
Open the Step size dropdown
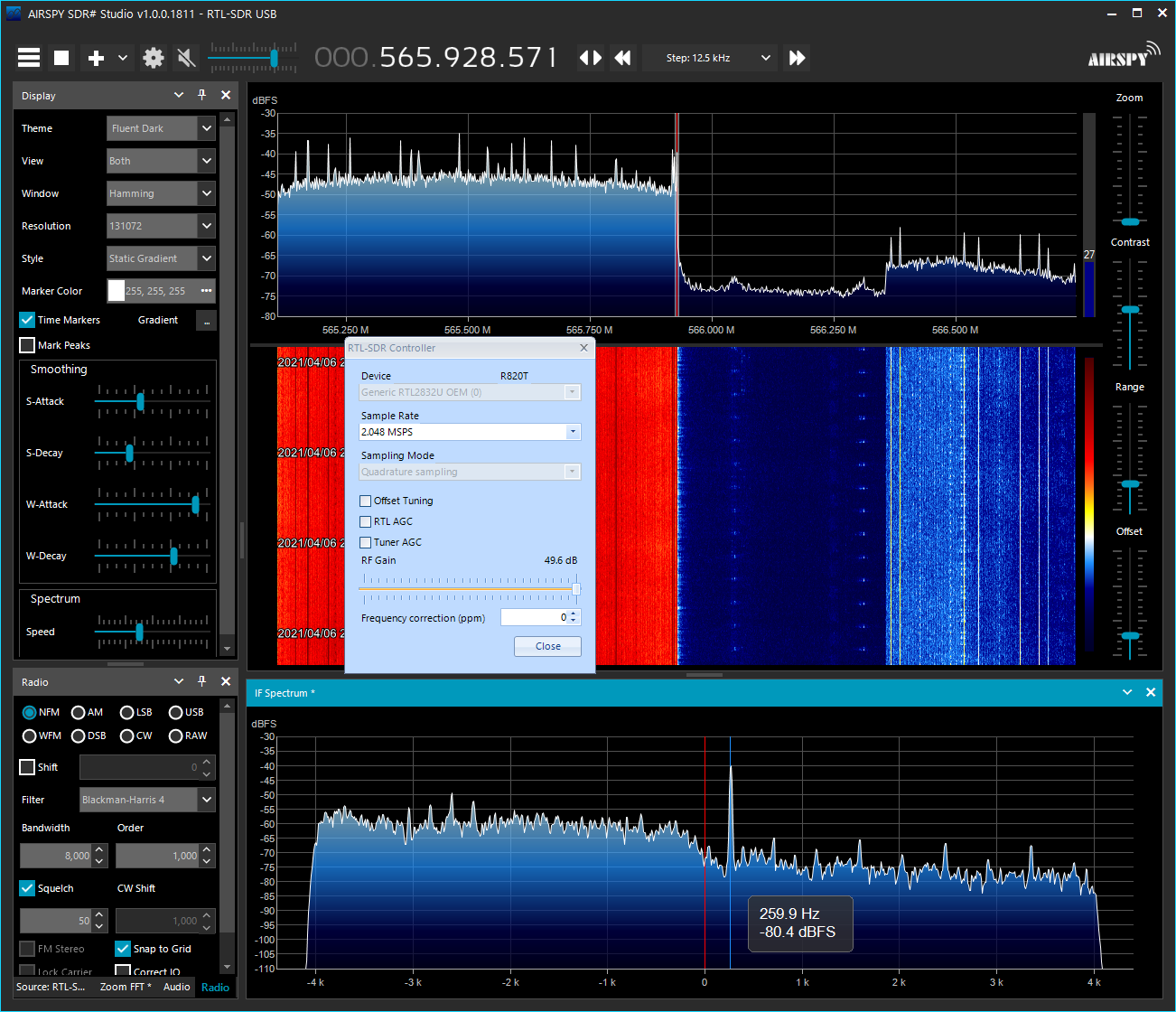(x=765, y=58)
